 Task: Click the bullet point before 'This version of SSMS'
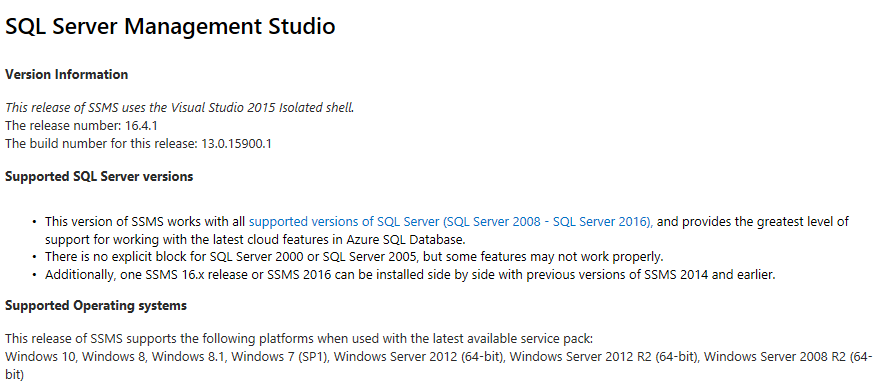point(34,221)
